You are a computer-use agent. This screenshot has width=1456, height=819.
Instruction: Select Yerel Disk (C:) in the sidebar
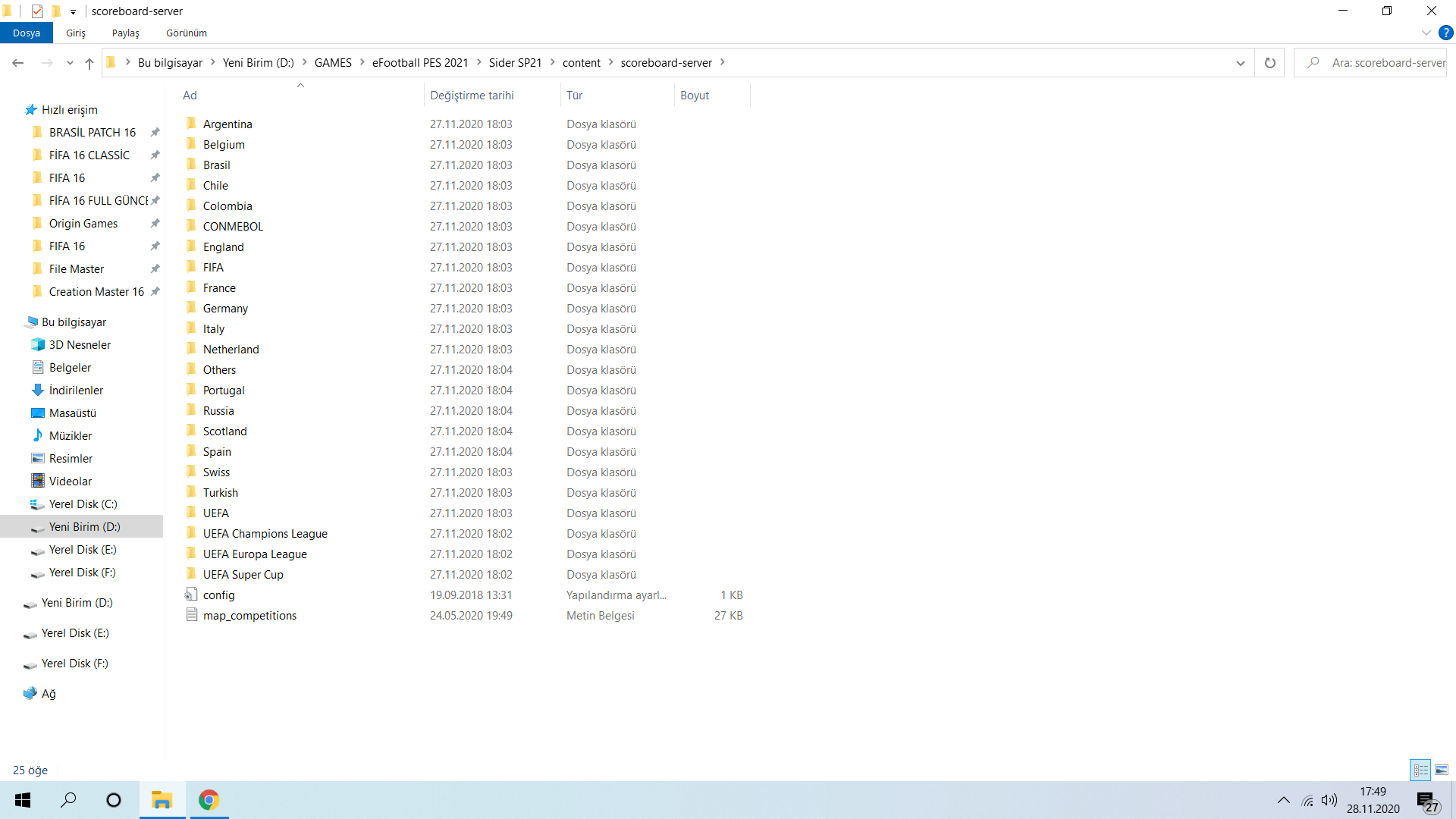[x=83, y=504]
